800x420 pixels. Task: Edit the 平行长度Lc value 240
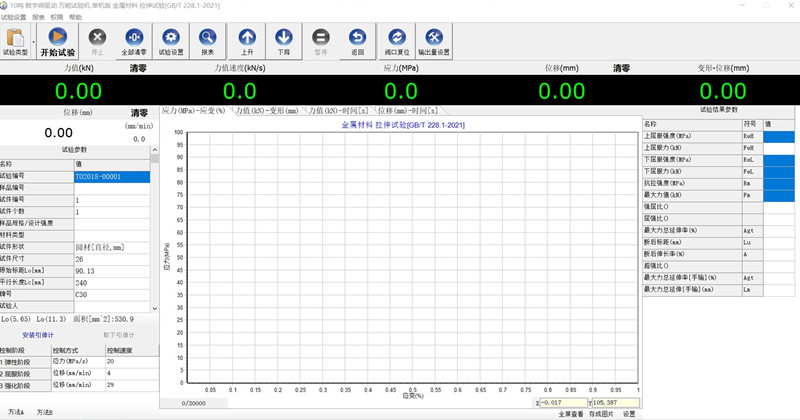[x=112, y=283]
